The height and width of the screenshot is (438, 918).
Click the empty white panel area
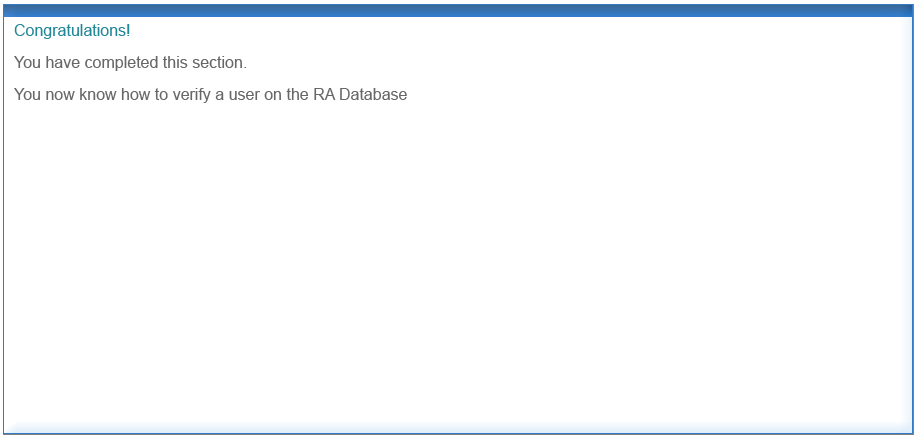point(458,264)
